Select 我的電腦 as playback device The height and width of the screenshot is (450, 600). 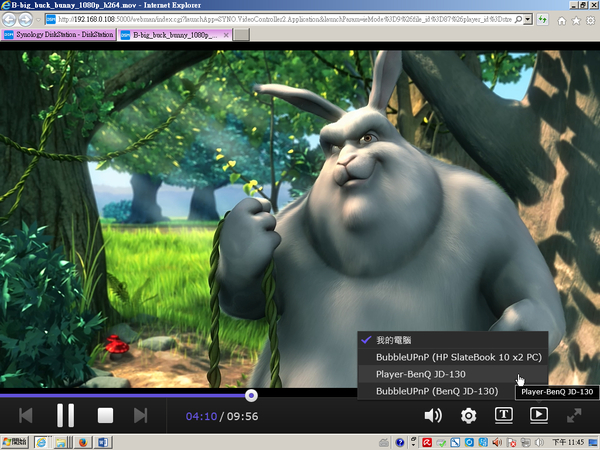[x=453, y=340]
